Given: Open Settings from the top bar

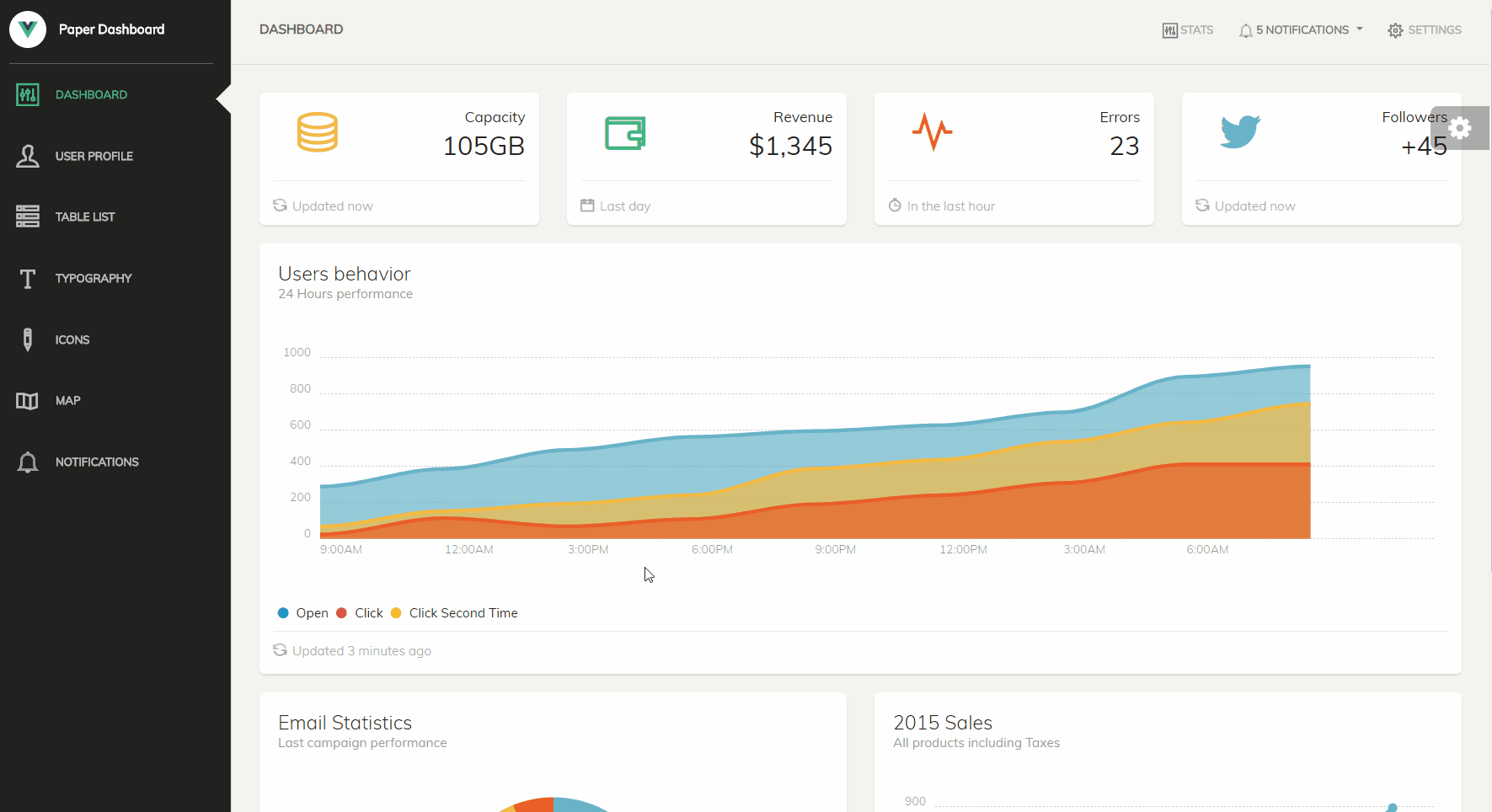Looking at the screenshot, I should (1425, 29).
